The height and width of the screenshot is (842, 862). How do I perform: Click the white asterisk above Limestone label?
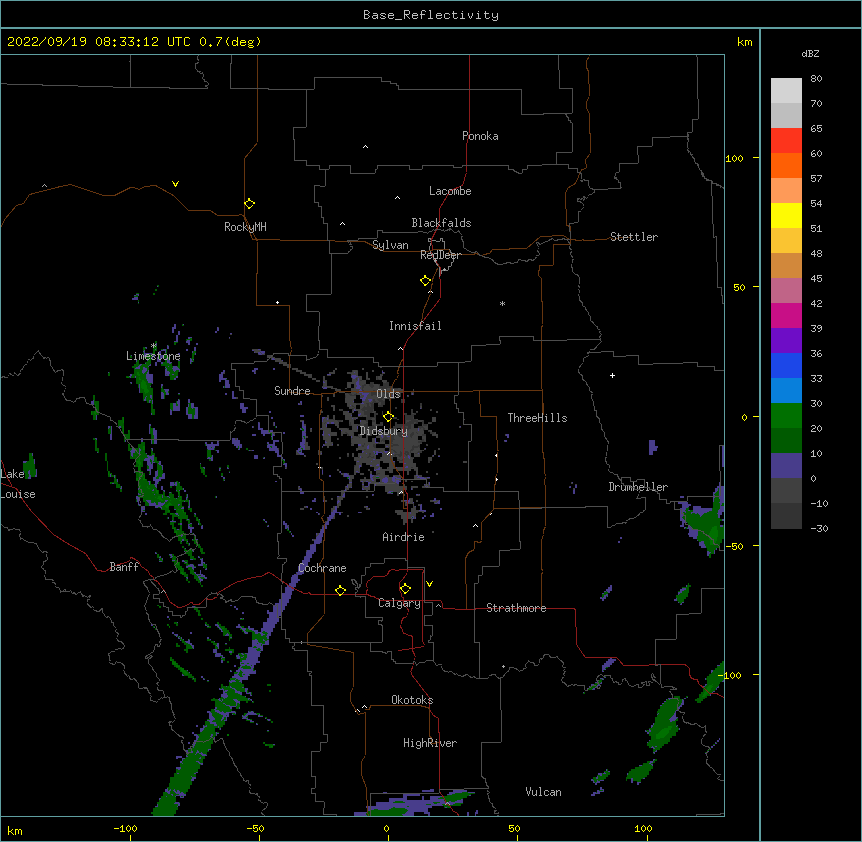click(154, 346)
